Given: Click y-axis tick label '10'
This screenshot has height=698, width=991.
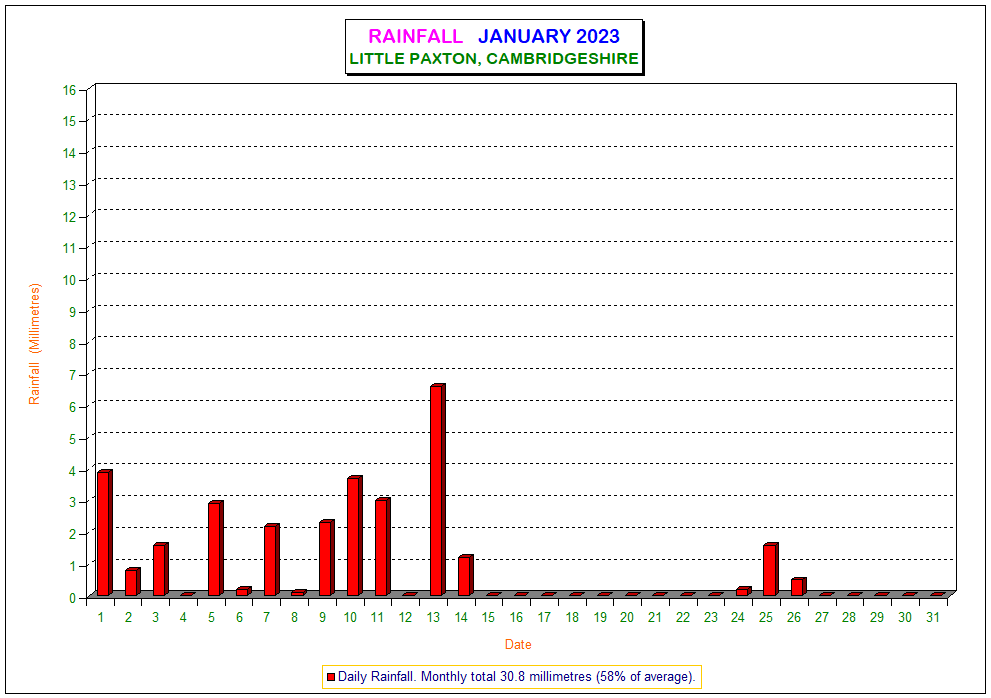Looking at the screenshot, I should coord(69,280).
